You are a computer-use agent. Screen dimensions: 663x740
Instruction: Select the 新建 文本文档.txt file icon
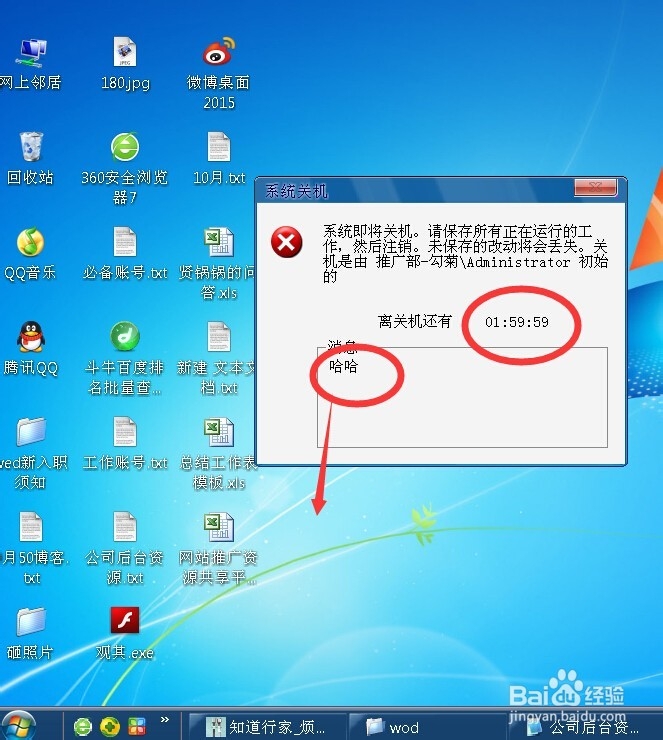pos(218,337)
